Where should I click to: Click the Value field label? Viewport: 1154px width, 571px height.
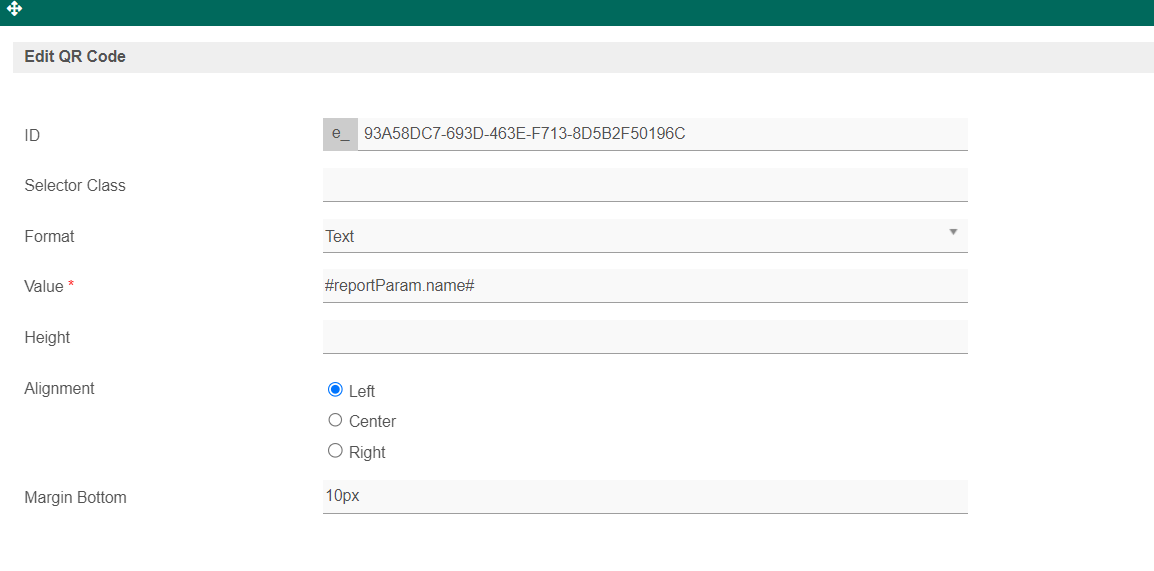point(43,287)
